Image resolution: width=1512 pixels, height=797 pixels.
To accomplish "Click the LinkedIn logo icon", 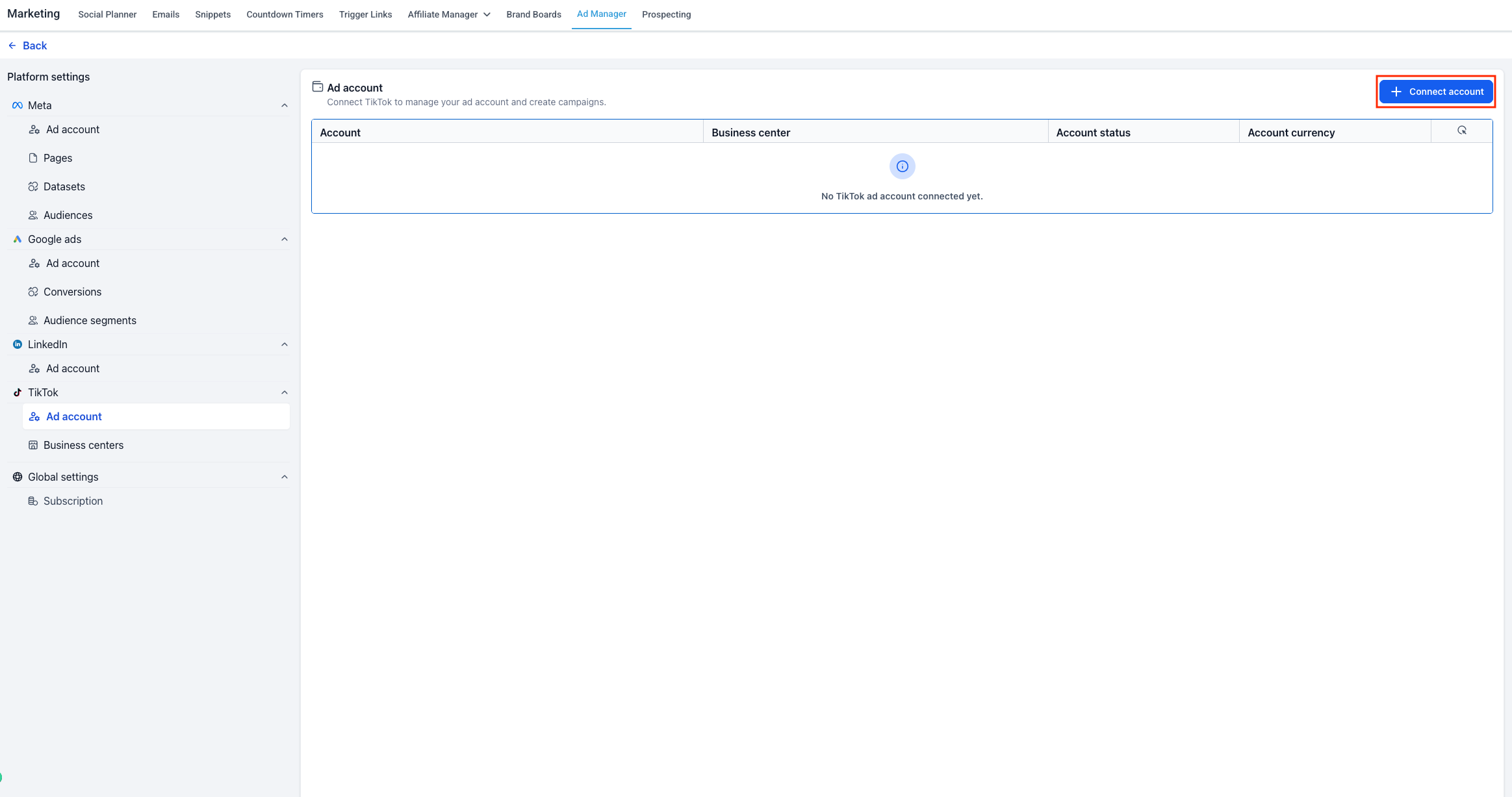I will coord(18,344).
